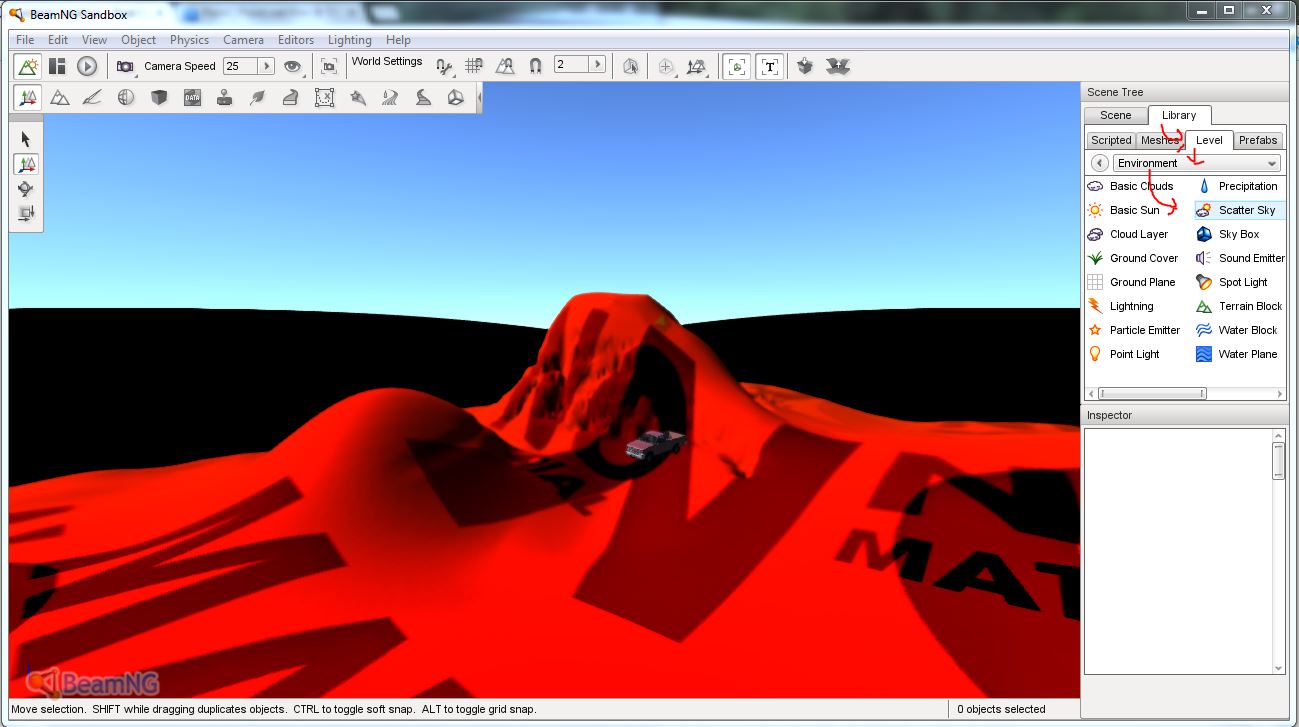The width and height of the screenshot is (1299, 727).
Task: Select the Level tab
Action: [x=1209, y=140]
